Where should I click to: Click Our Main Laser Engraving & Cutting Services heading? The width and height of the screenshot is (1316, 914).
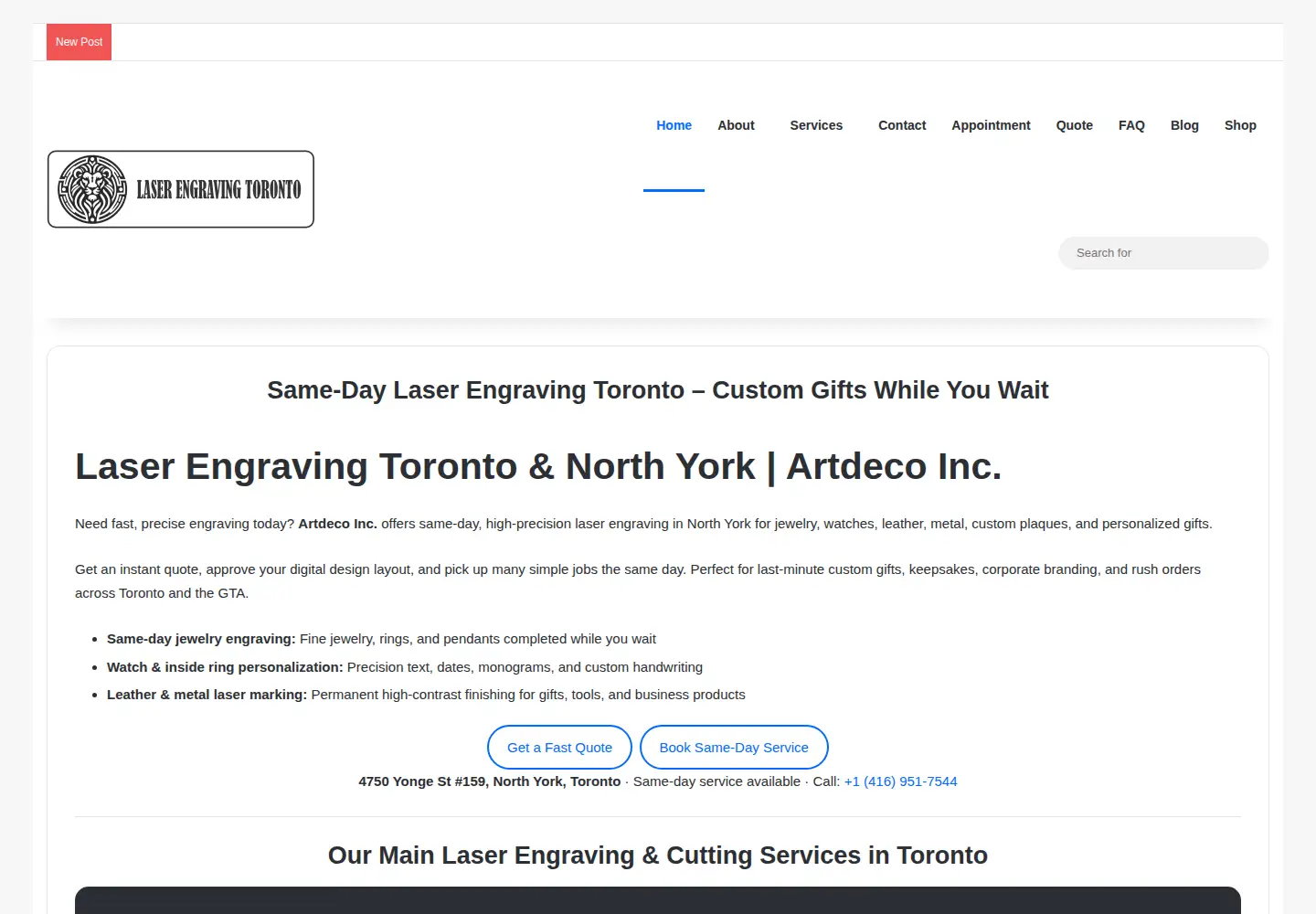coord(658,856)
